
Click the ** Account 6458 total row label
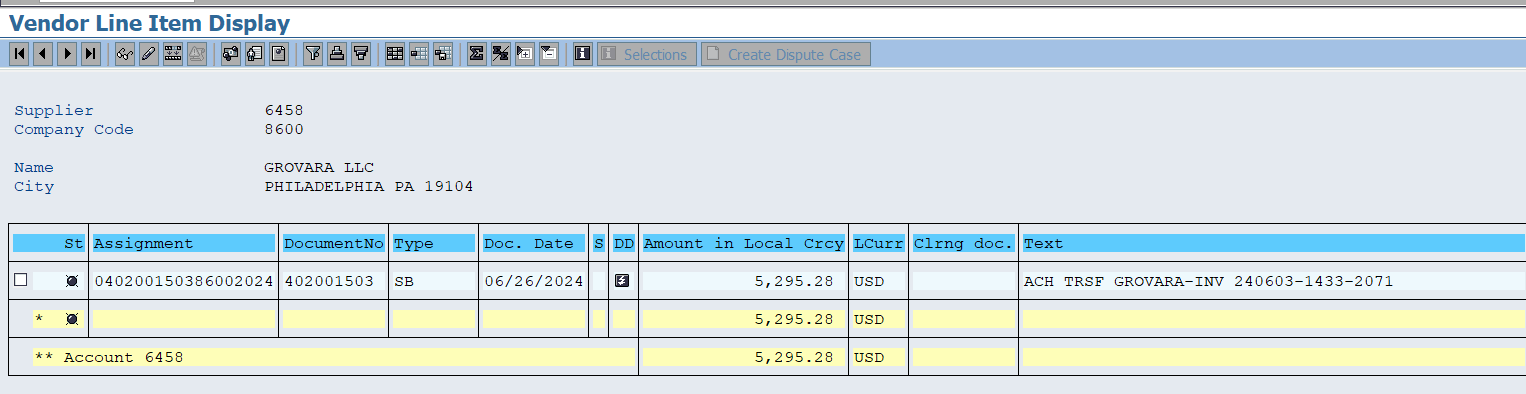pos(109,357)
